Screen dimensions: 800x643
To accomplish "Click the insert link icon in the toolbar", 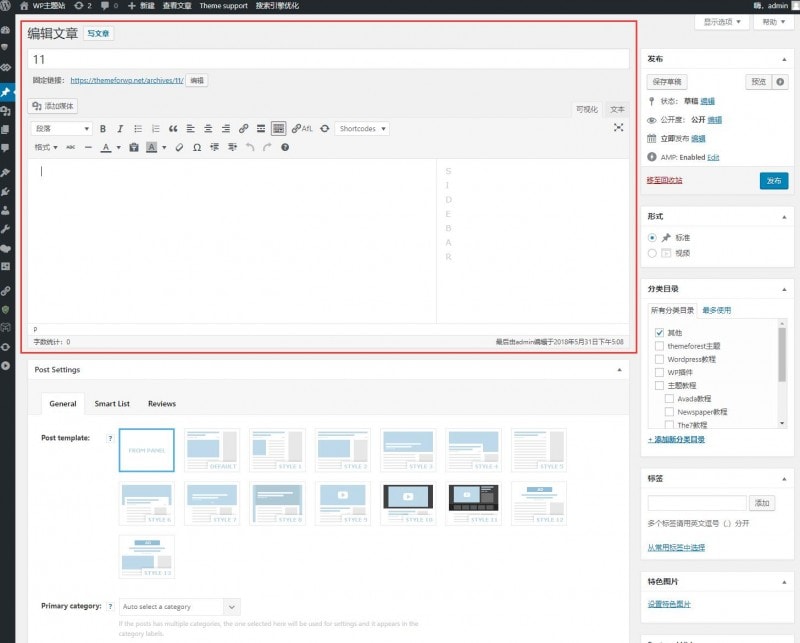I will 243,129.
